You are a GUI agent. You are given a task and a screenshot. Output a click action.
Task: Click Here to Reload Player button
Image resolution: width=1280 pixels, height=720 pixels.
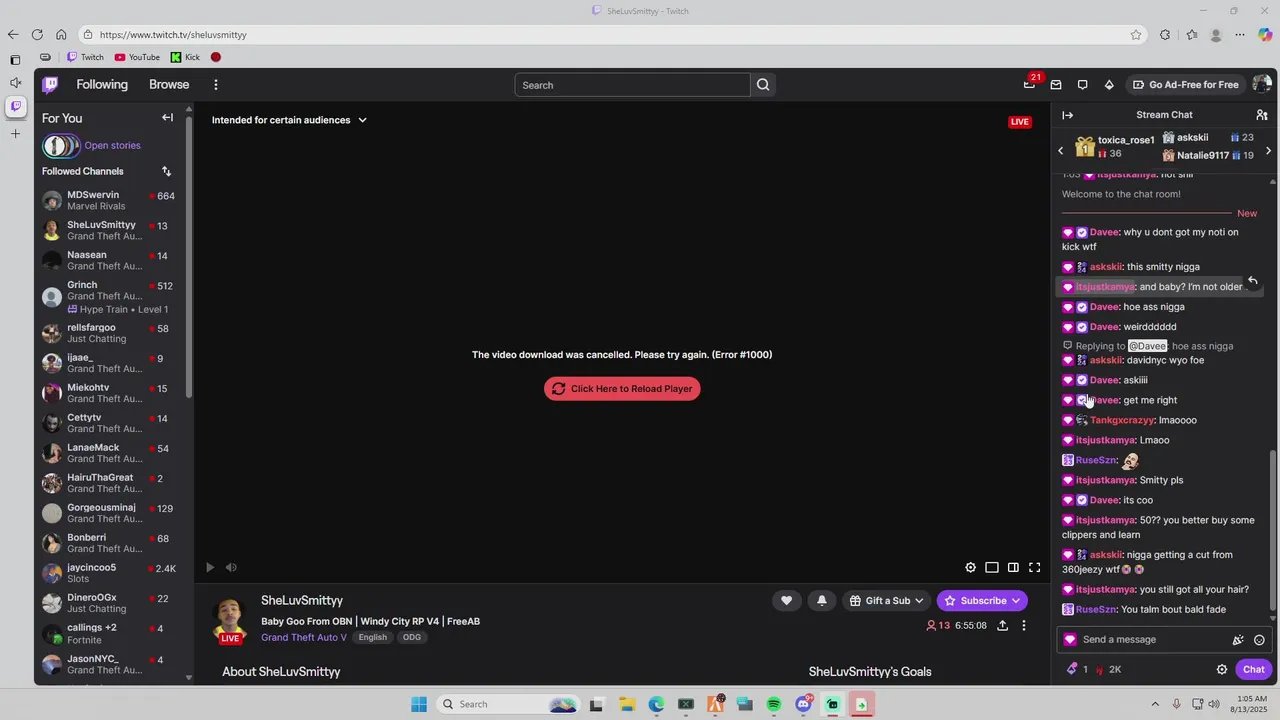[622, 389]
